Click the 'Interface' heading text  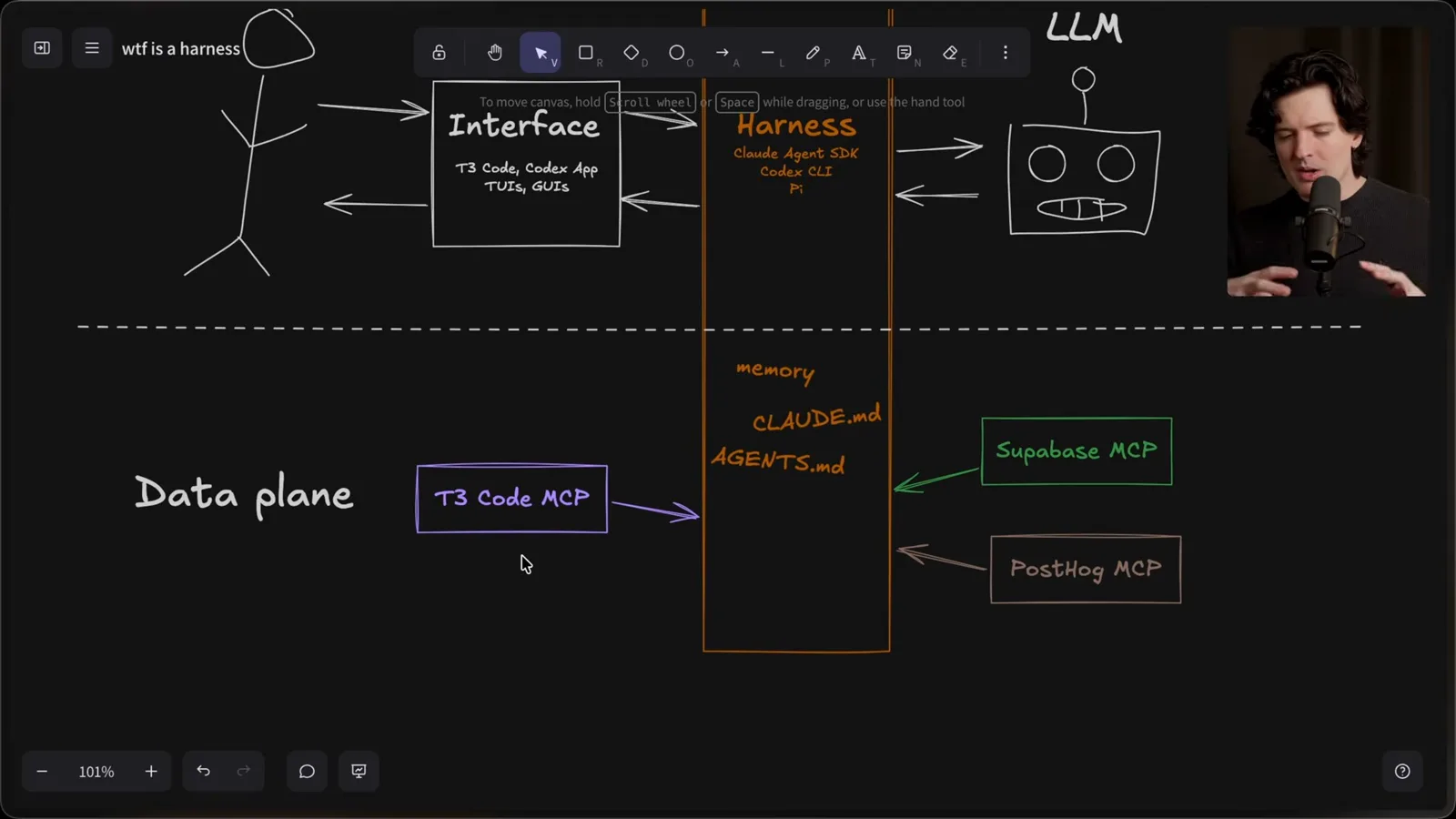[524, 126]
